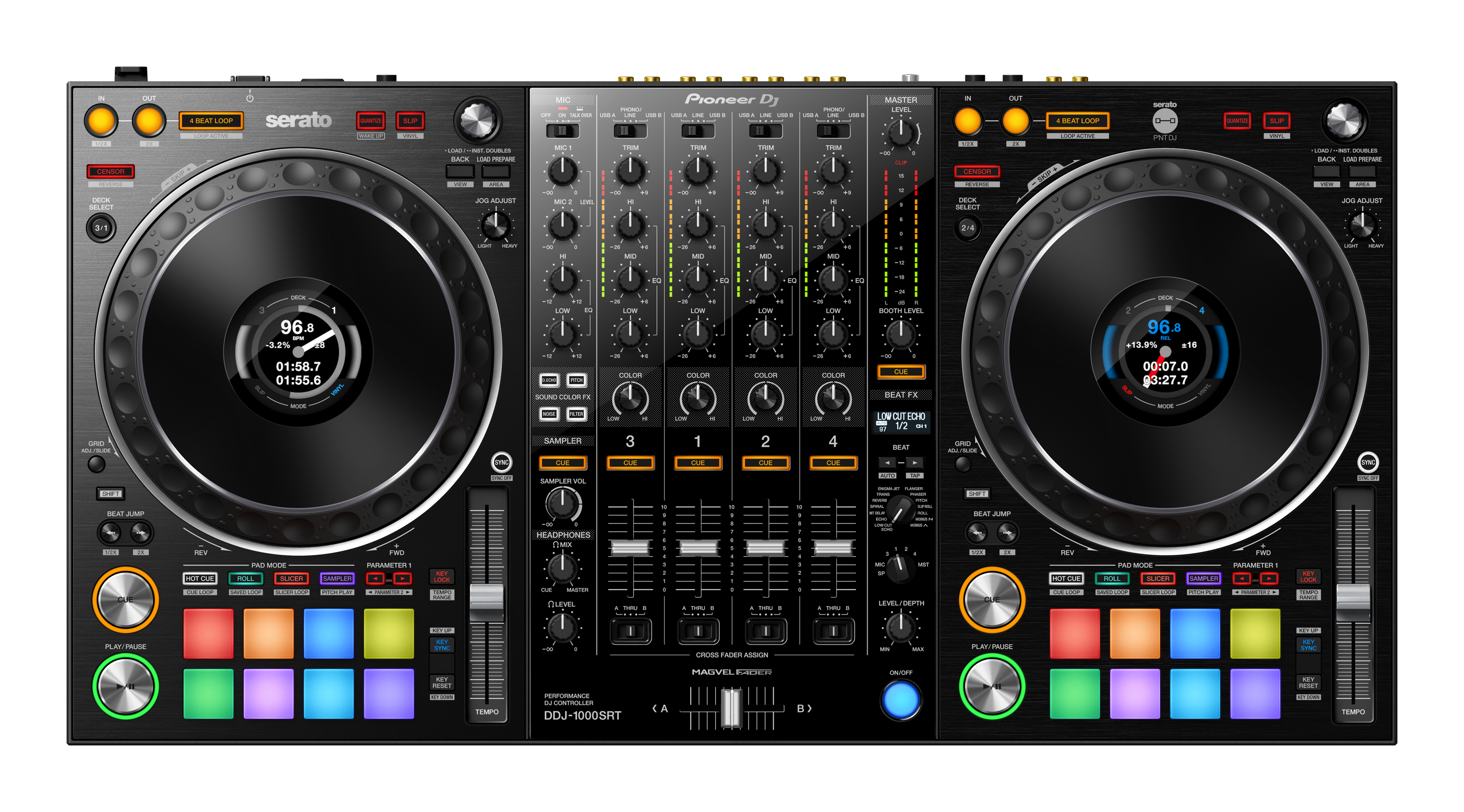Open the VIEW screen on the right deck

[x=1327, y=184]
